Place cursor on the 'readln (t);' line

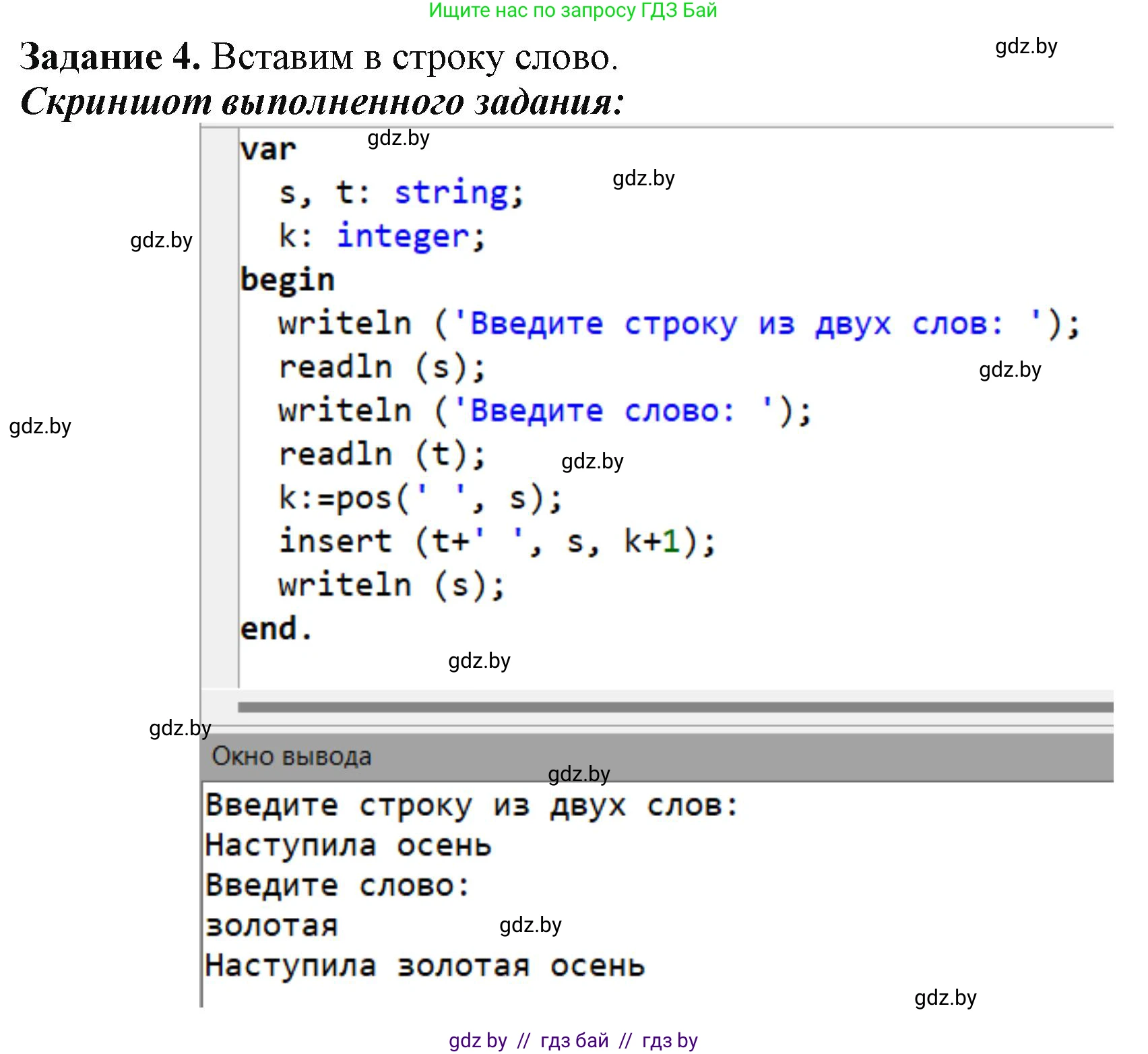pyautogui.click(x=382, y=455)
